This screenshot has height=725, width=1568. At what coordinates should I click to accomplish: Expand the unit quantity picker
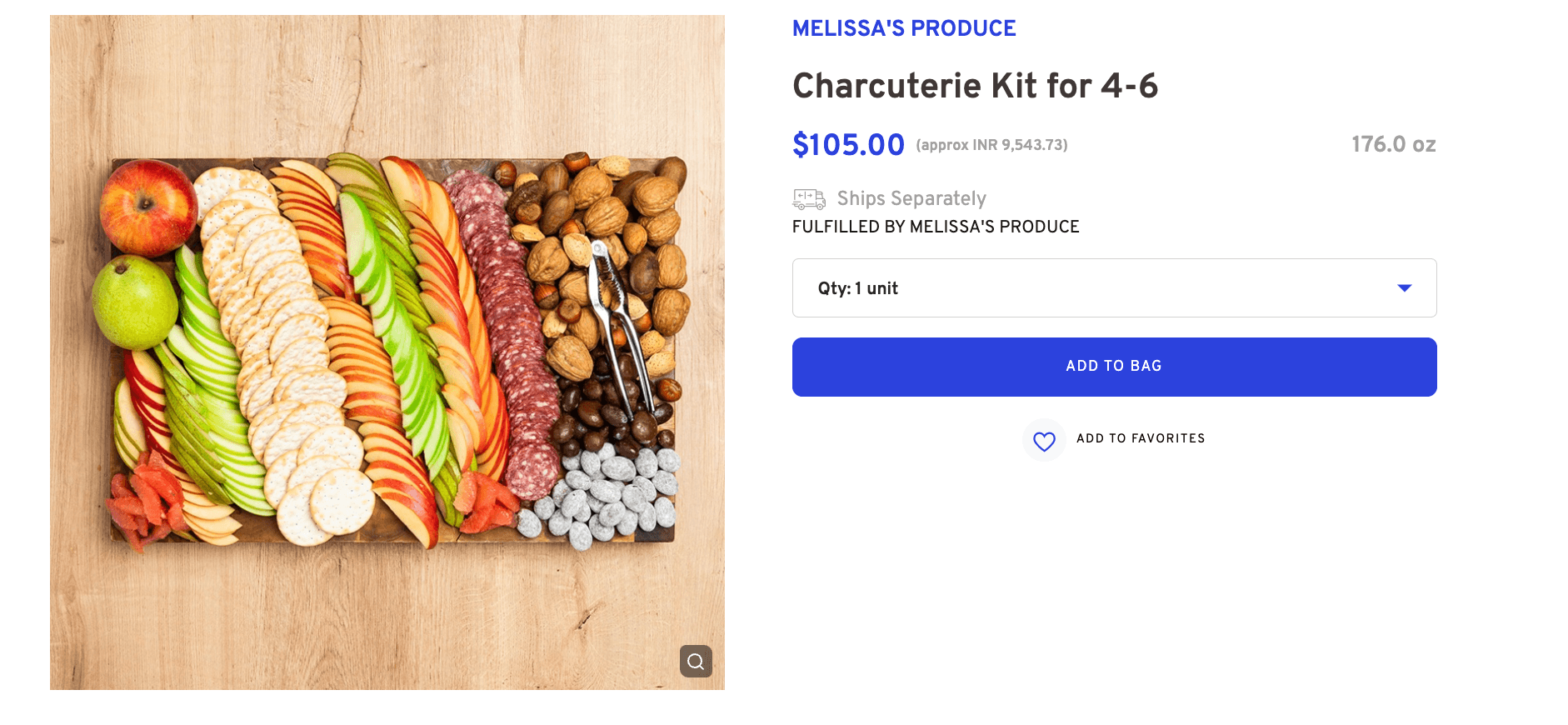coord(1114,287)
